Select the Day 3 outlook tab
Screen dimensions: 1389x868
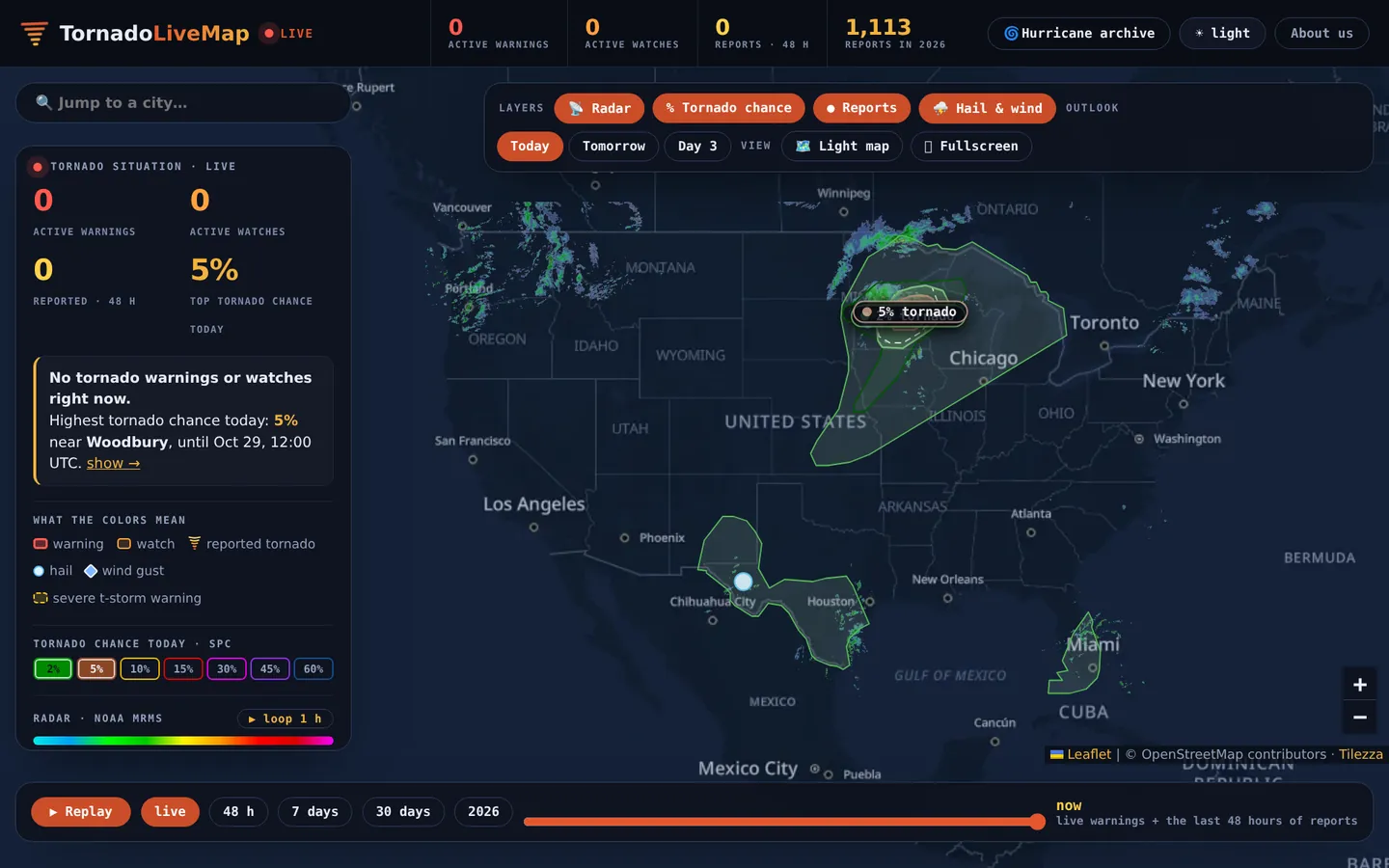click(x=697, y=146)
